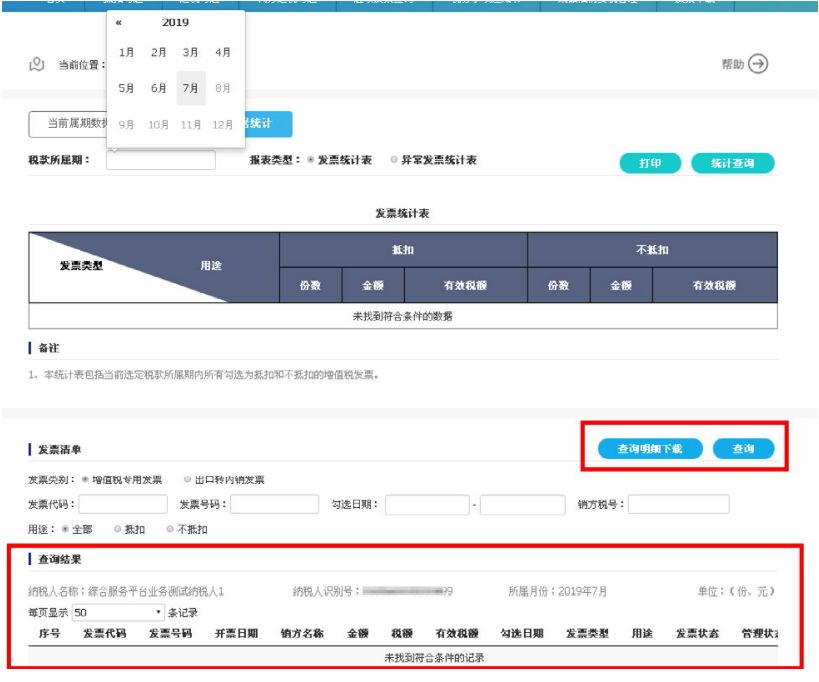
Task: Click the 帮助 link text
Action: (732, 64)
